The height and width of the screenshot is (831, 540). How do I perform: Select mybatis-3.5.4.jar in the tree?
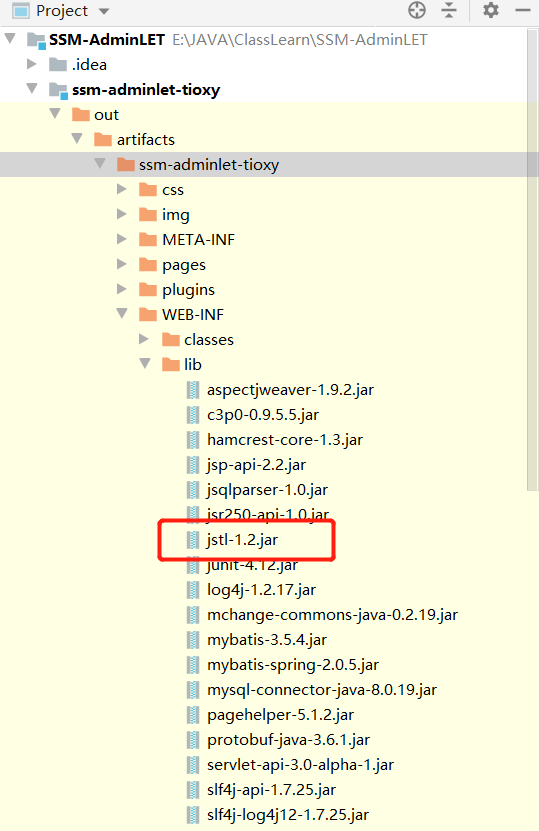pyautogui.click(x=267, y=640)
